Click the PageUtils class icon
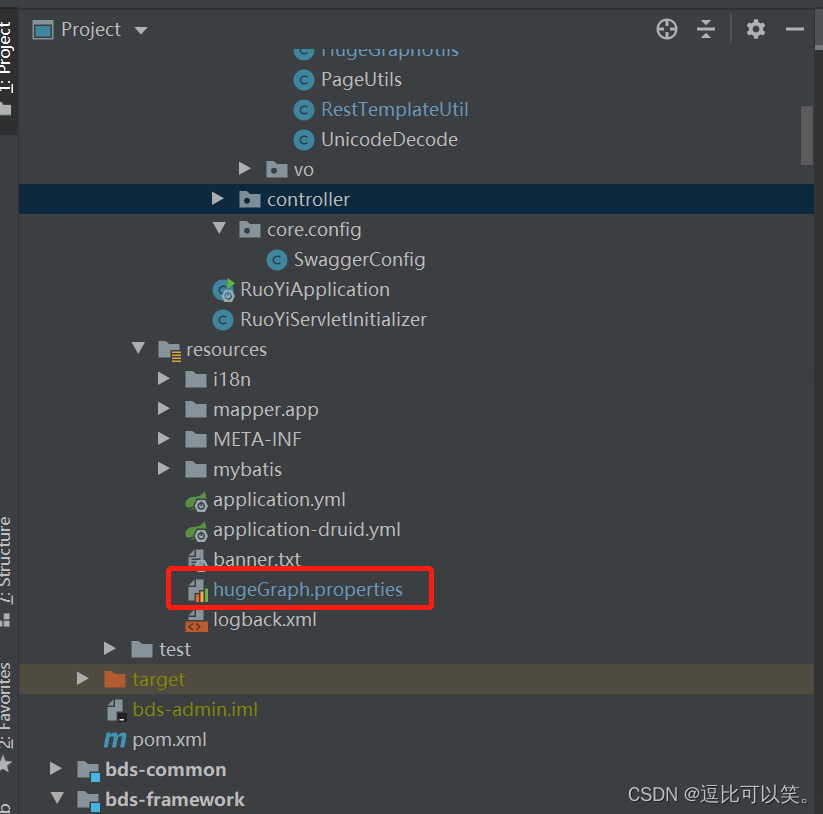 pyautogui.click(x=303, y=80)
